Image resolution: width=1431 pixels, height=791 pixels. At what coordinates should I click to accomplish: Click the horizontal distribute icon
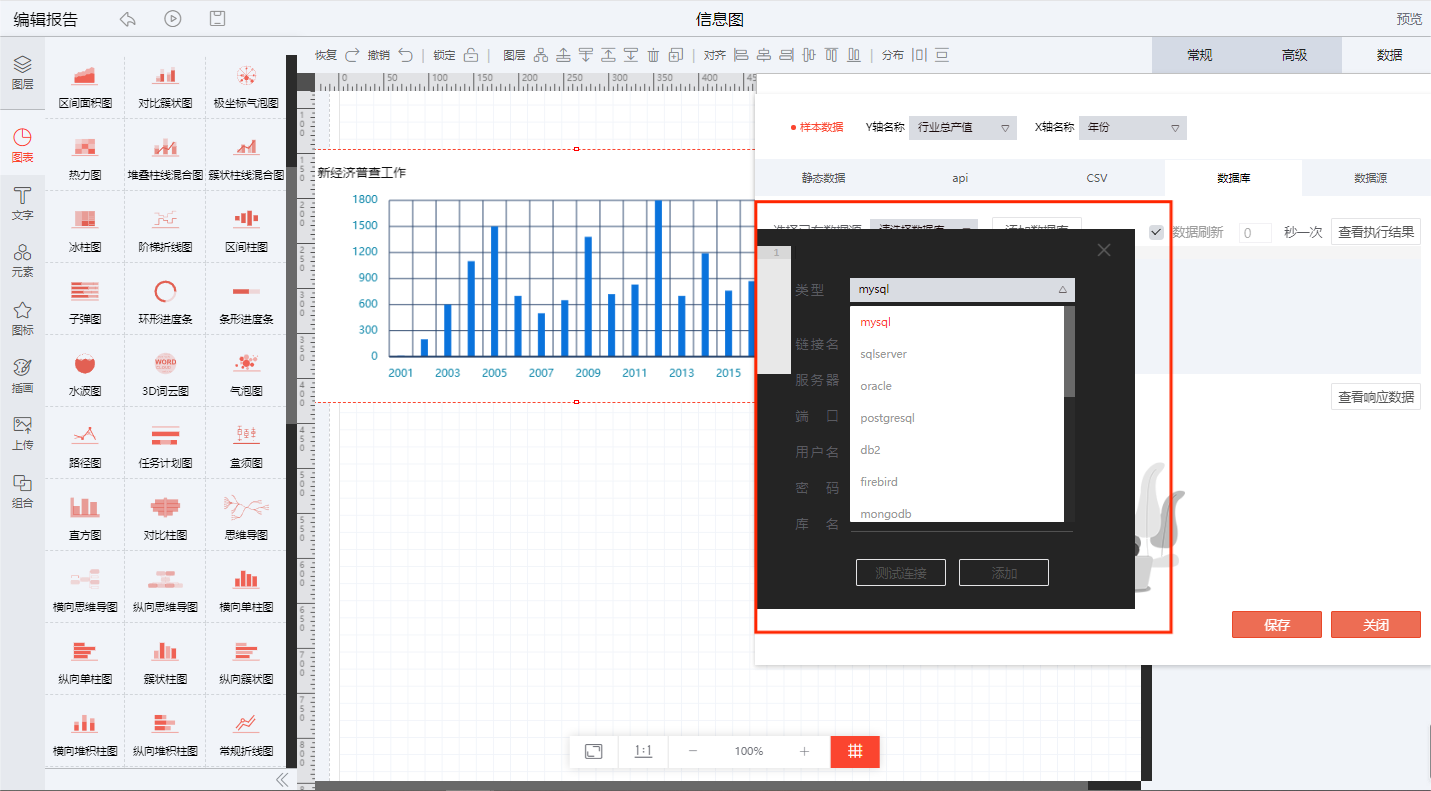[x=919, y=55]
